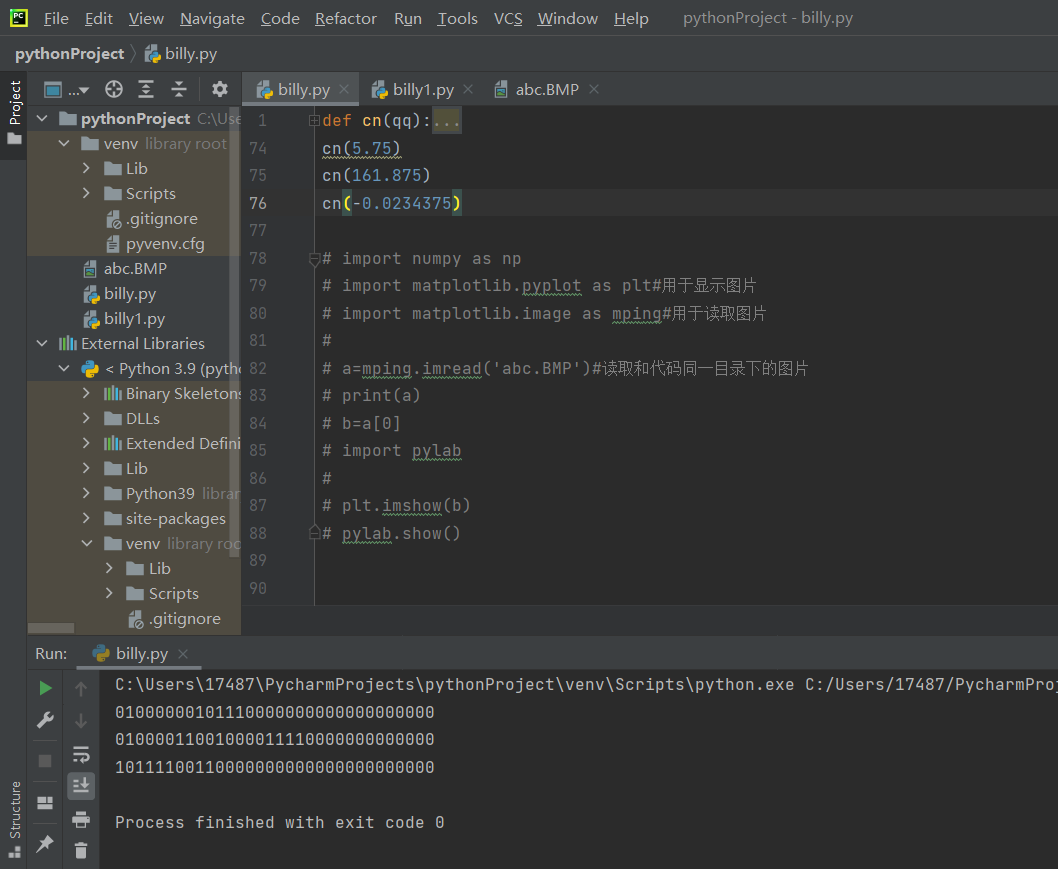The width and height of the screenshot is (1058, 869).
Task: Click the Pin Tab icon in Run panel
Action: click(45, 843)
